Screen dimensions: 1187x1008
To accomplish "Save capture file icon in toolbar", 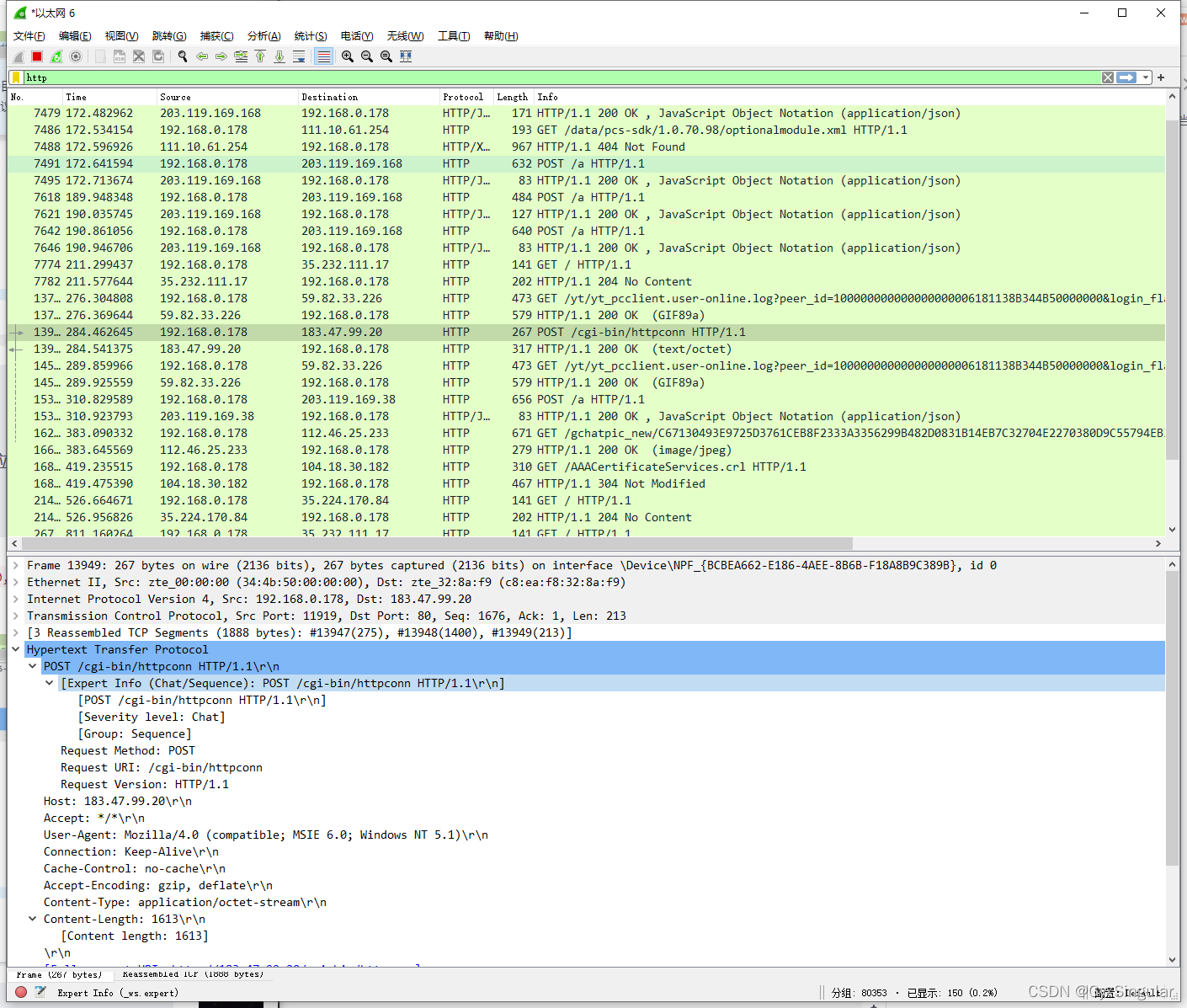I will (120, 56).
